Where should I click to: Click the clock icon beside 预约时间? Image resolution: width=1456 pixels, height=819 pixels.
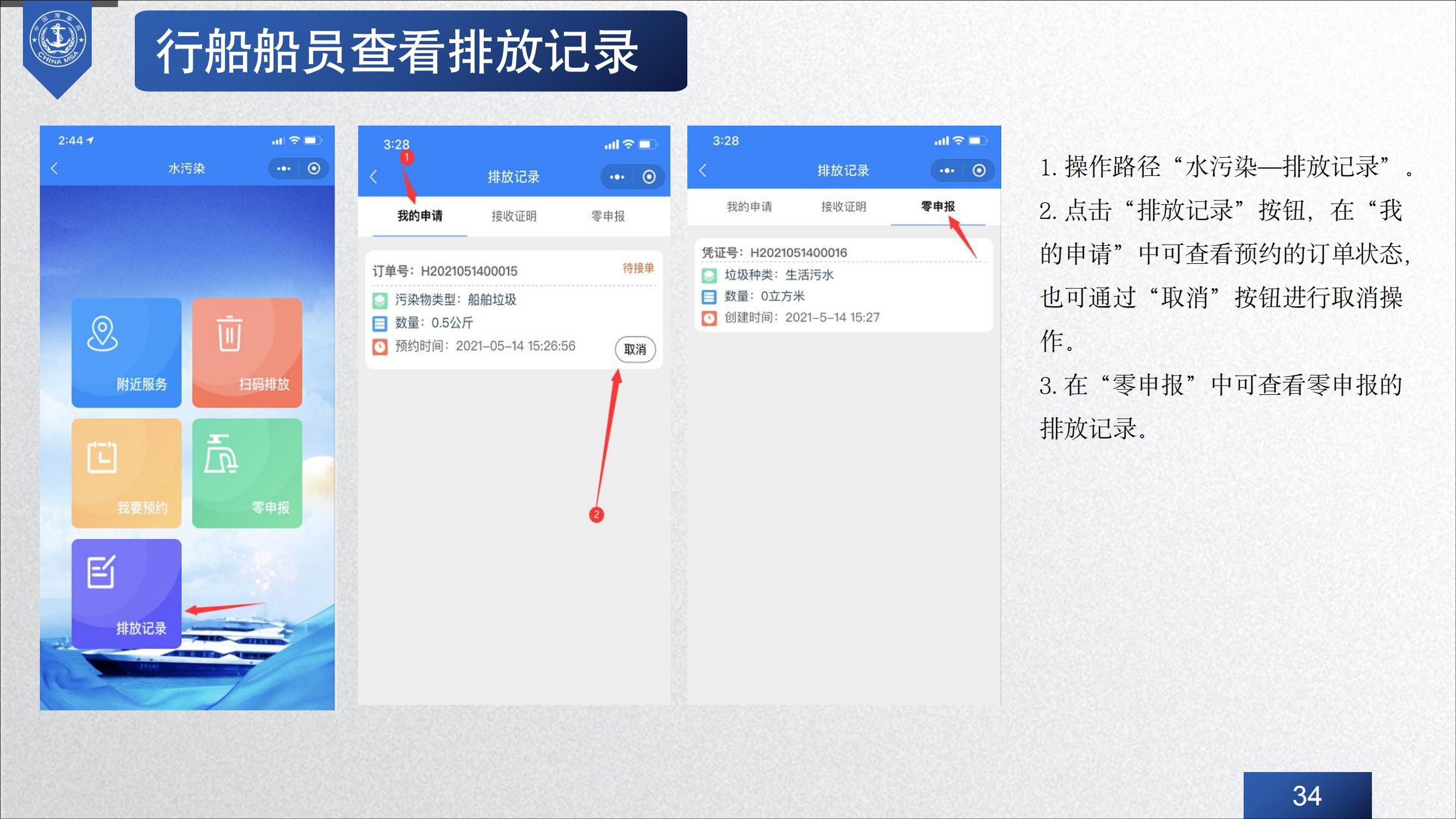[x=380, y=347]
